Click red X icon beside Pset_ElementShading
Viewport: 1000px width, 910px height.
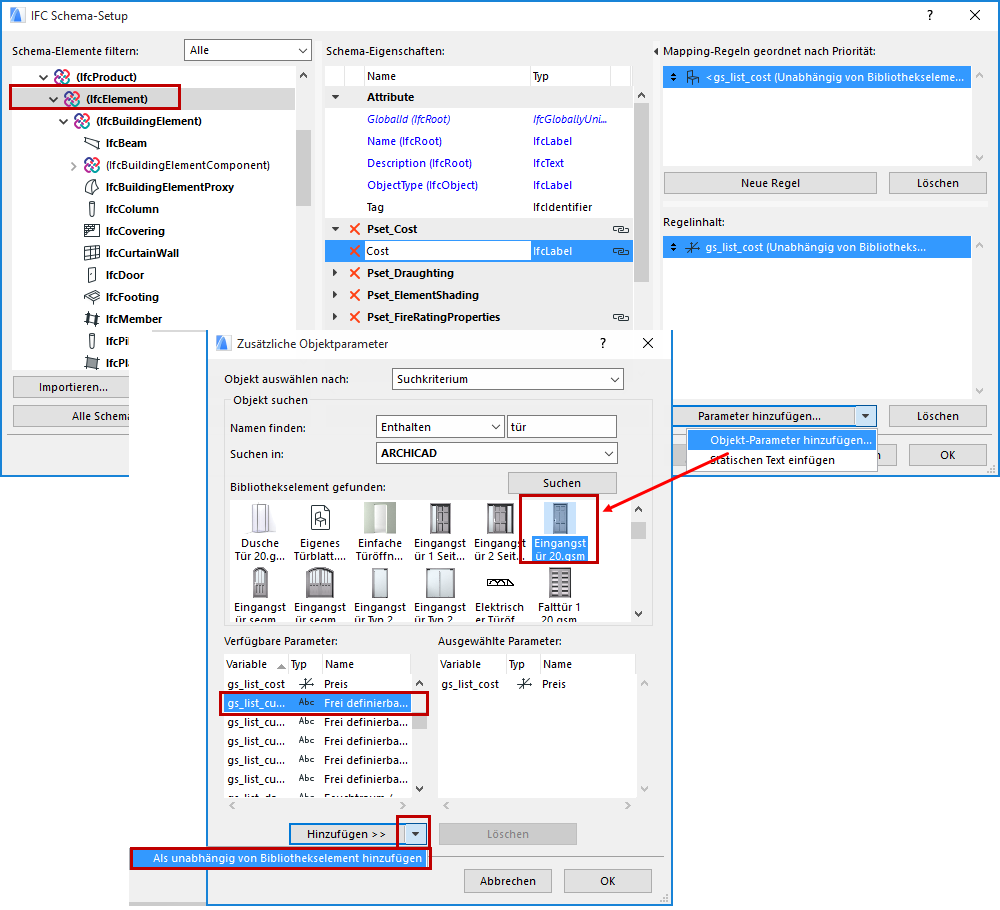click(x=355, y=295)
